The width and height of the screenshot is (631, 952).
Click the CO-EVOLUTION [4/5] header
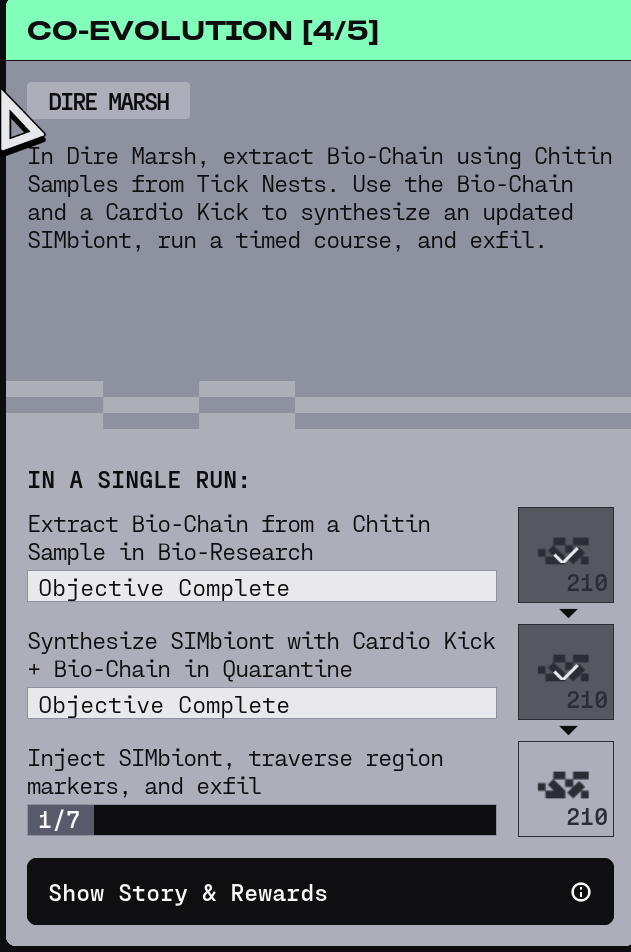[x=203, y=30]
